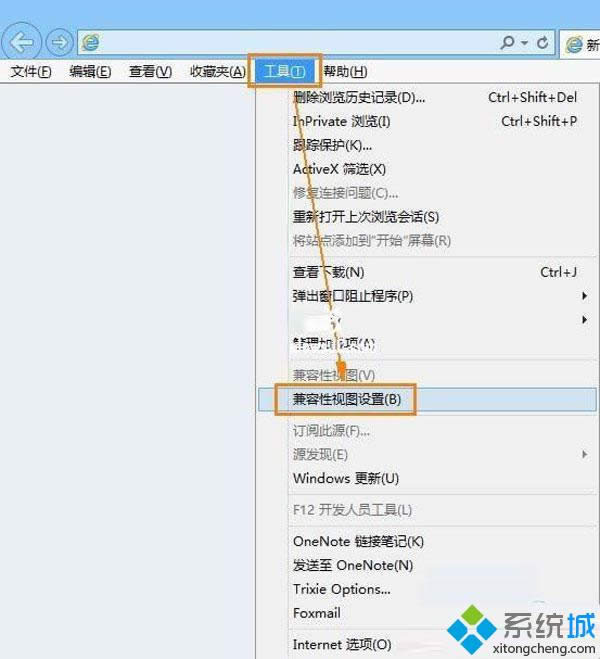Viewport: 600px width, 659px height.
Task: Click the IE page icon in address bar
Action: [91, 42]
